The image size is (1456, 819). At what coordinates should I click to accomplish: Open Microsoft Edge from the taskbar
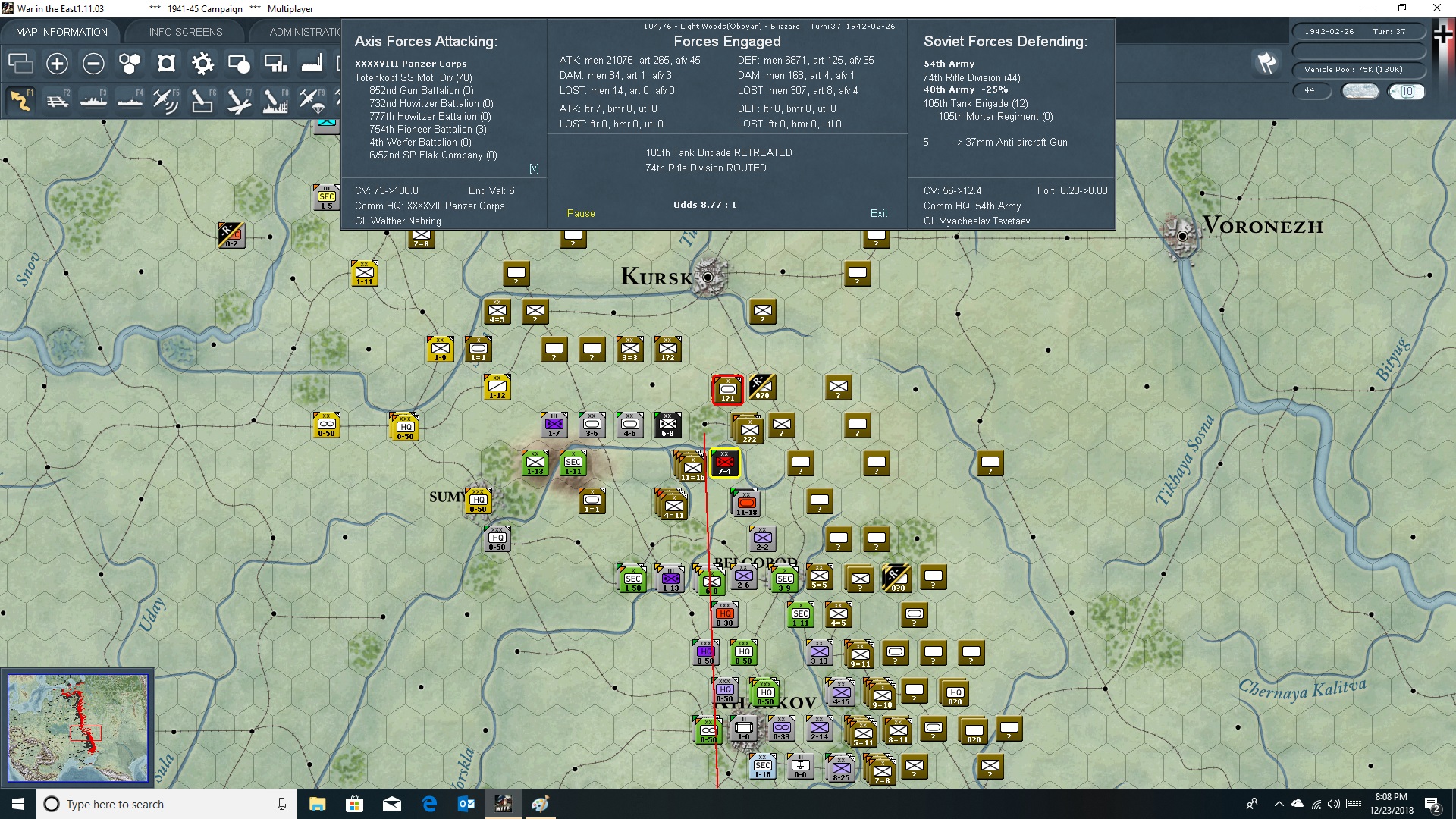[x=429, y=804]
